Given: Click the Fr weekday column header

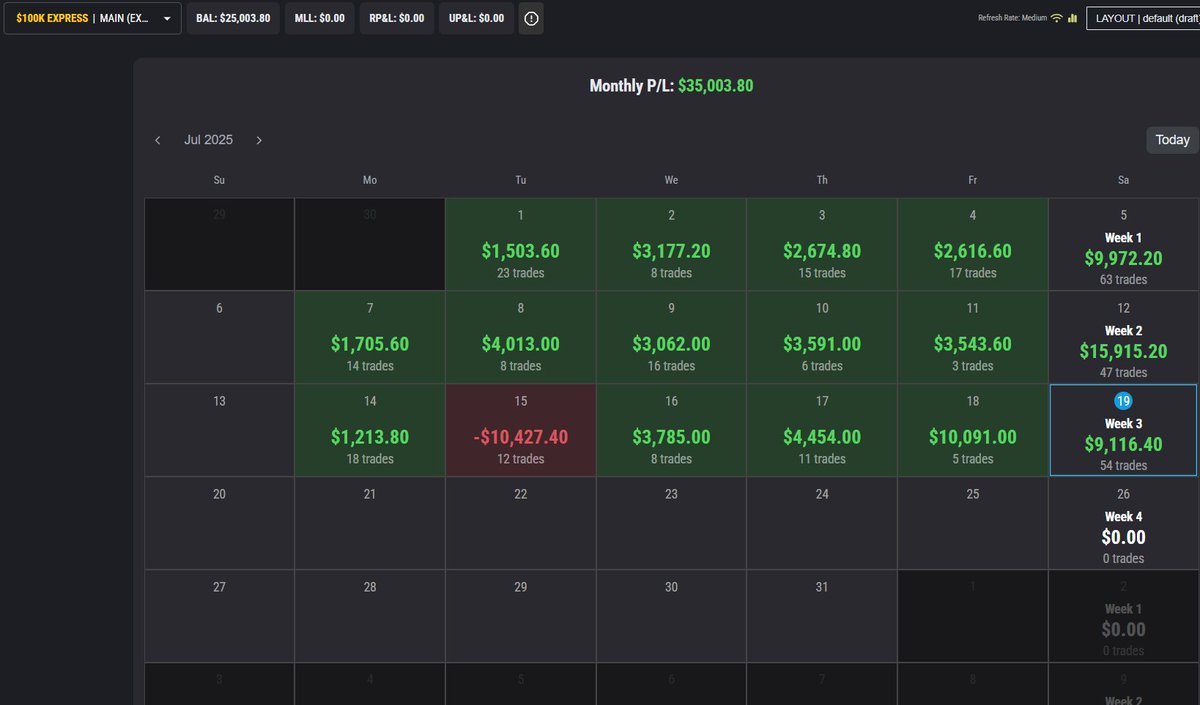Looking at the screenshot, I should (x=973, y=180).
